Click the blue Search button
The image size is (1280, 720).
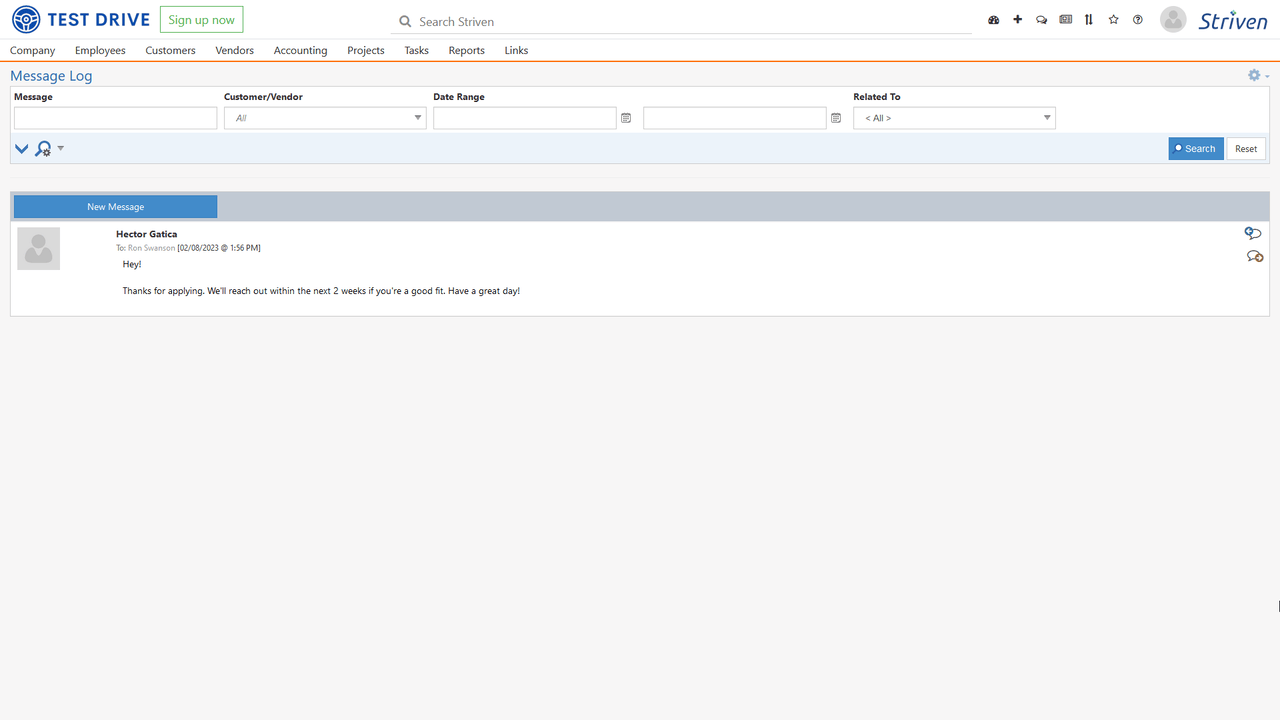click(1195, 149)
